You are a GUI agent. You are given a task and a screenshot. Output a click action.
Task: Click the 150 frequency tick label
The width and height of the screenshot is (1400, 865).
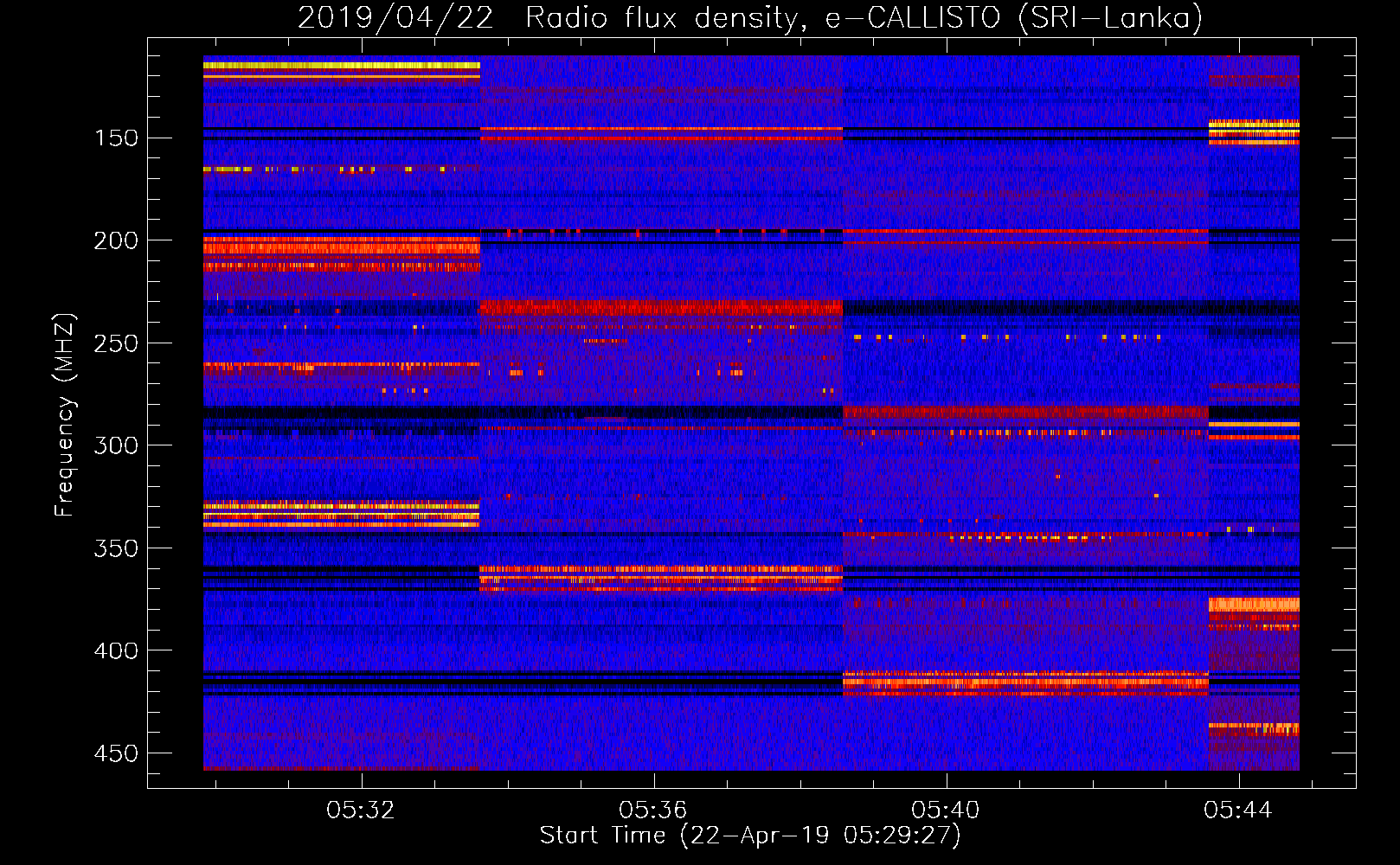(115, 138)
